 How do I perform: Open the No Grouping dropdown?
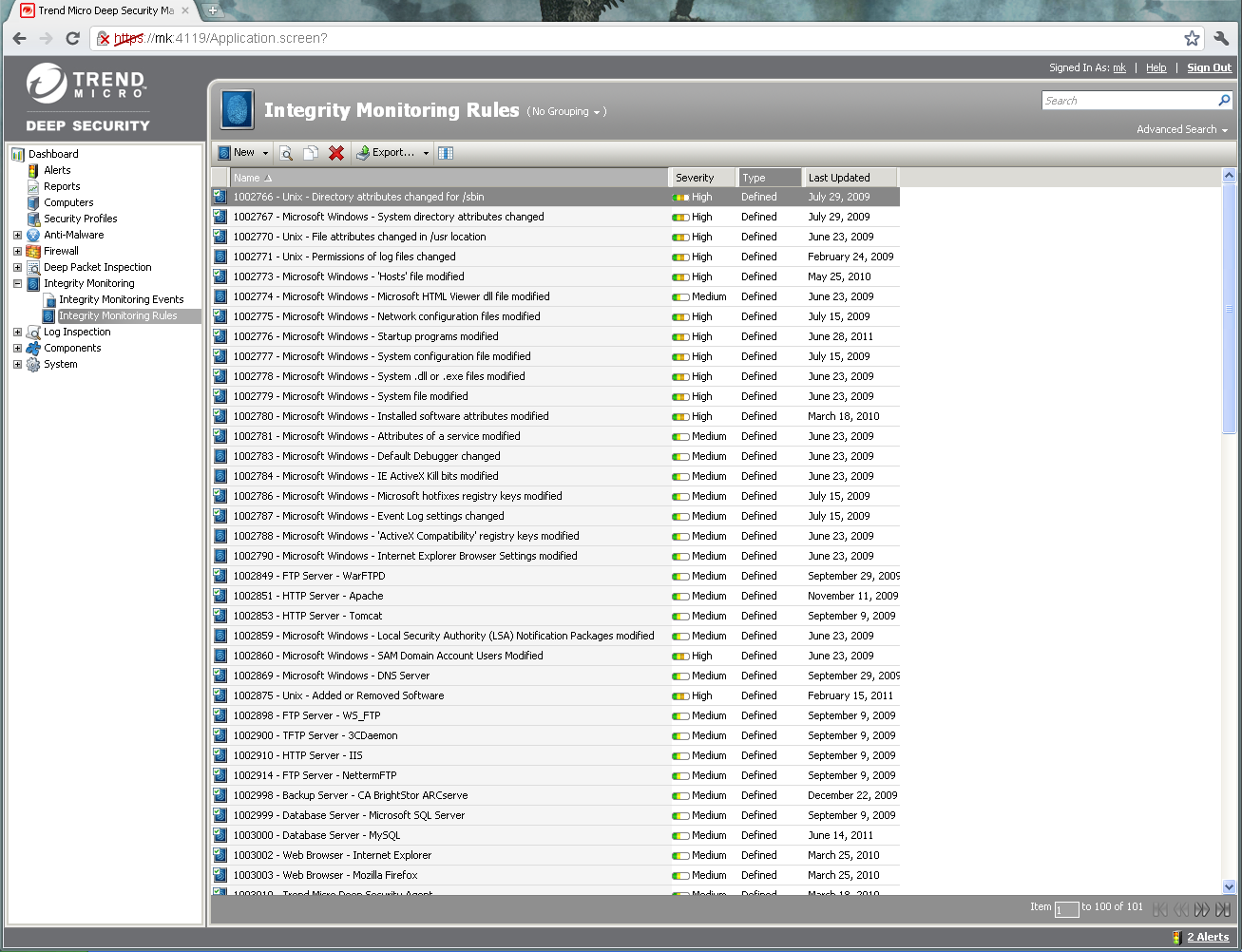pyautogui.click(x=566, y=112)
